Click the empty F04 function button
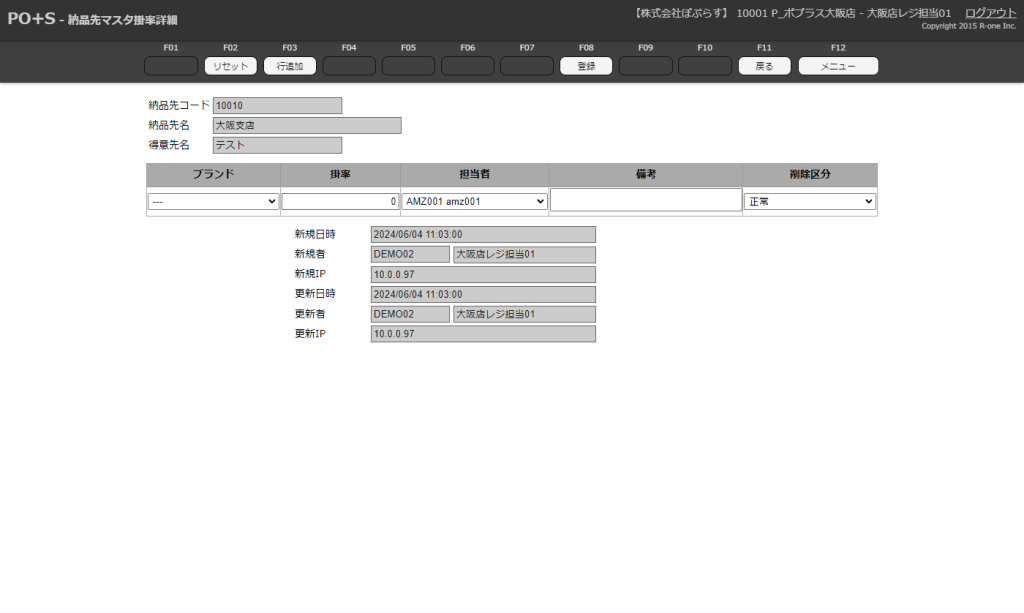The width and height of the screenshot is (1024, 613). [349, 66]
